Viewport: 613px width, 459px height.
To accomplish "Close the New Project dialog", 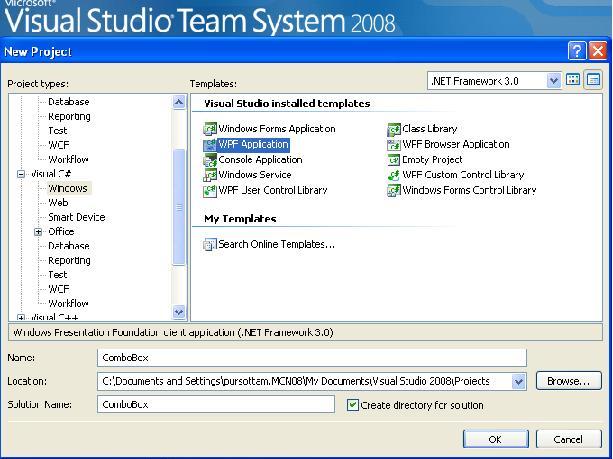I will click(598, 51).
